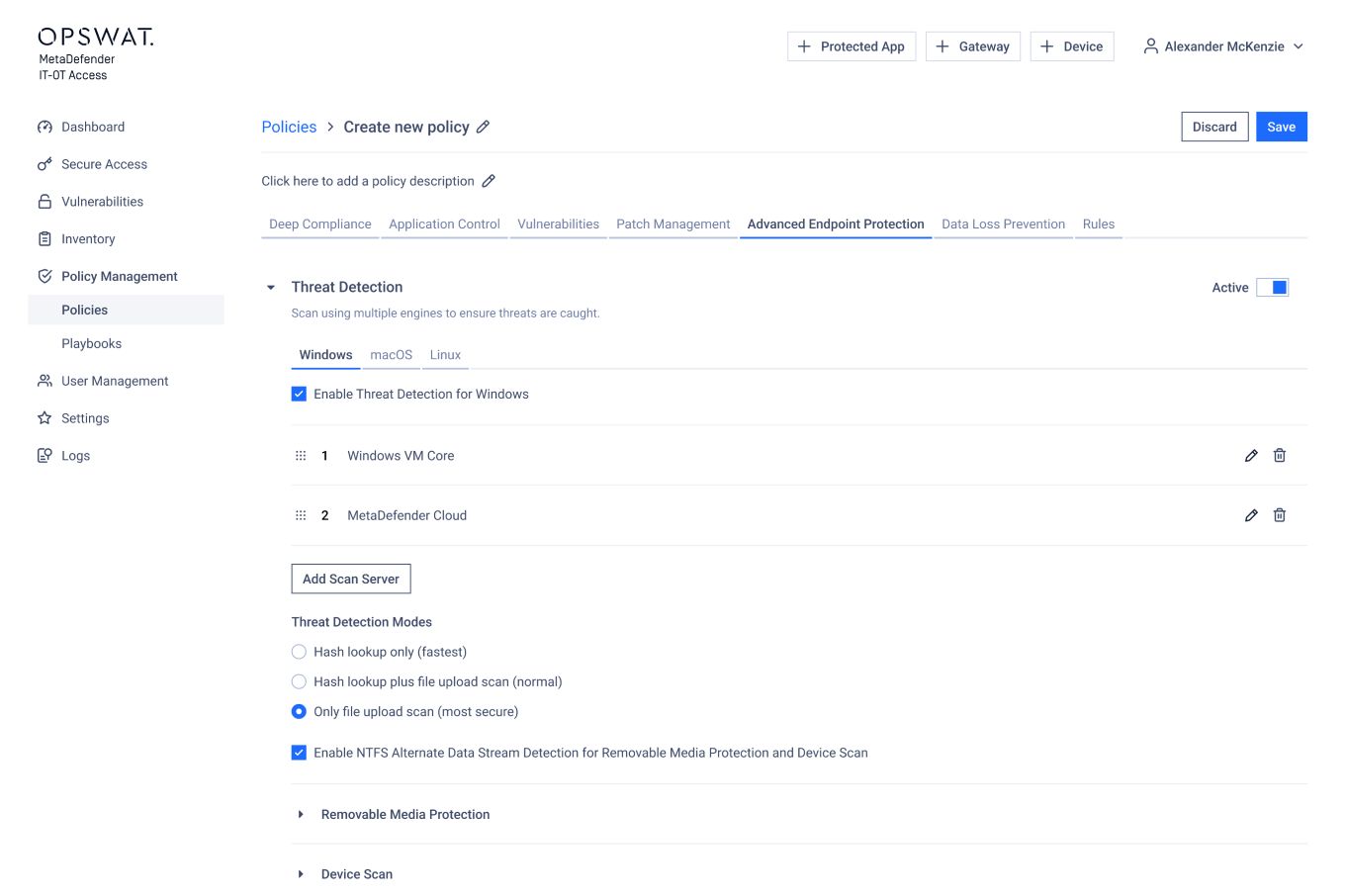Click drag handle for Windows VM Core row

pyautogui.click(x=301, y=456)
